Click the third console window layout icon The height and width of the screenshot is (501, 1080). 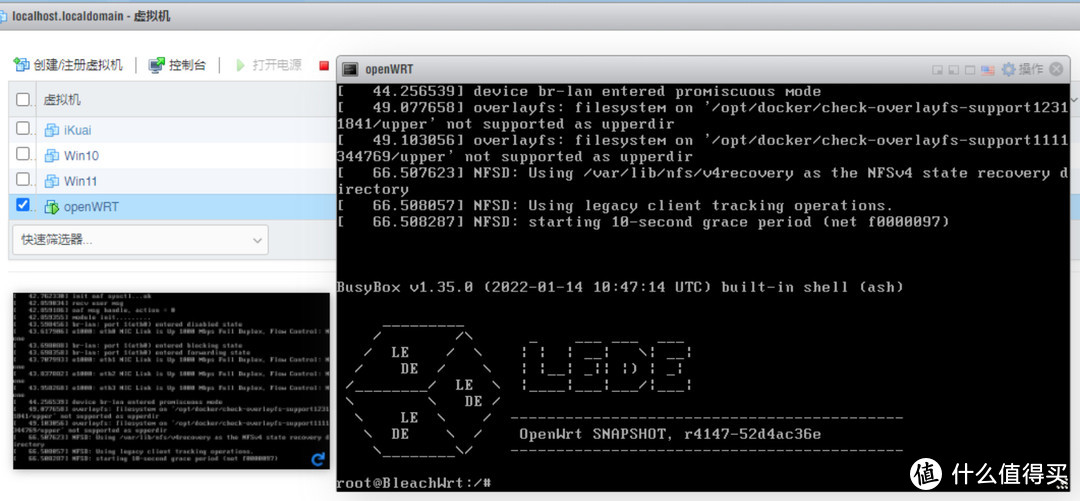click(970, 70)
